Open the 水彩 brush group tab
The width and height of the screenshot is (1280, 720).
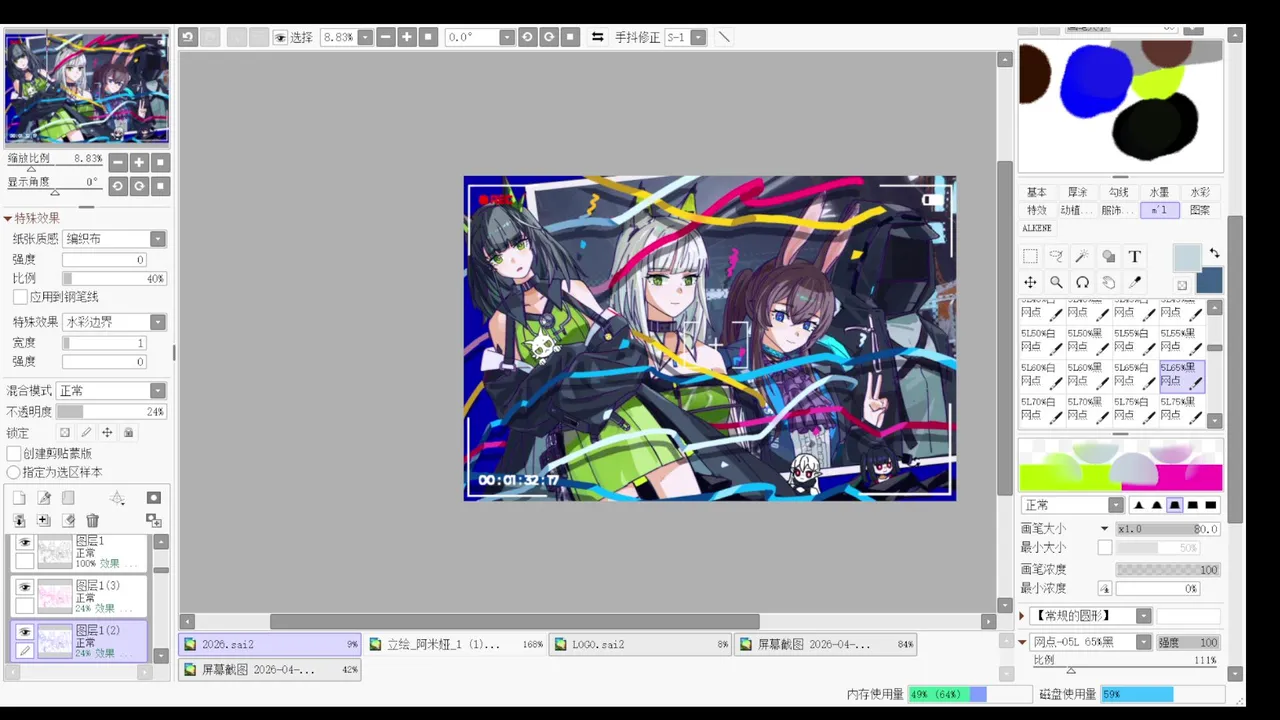point(1200,192)
